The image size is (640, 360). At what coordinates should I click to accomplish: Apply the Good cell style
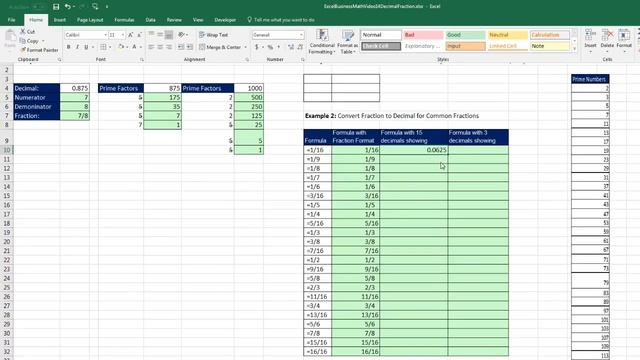tap(466, 35)
